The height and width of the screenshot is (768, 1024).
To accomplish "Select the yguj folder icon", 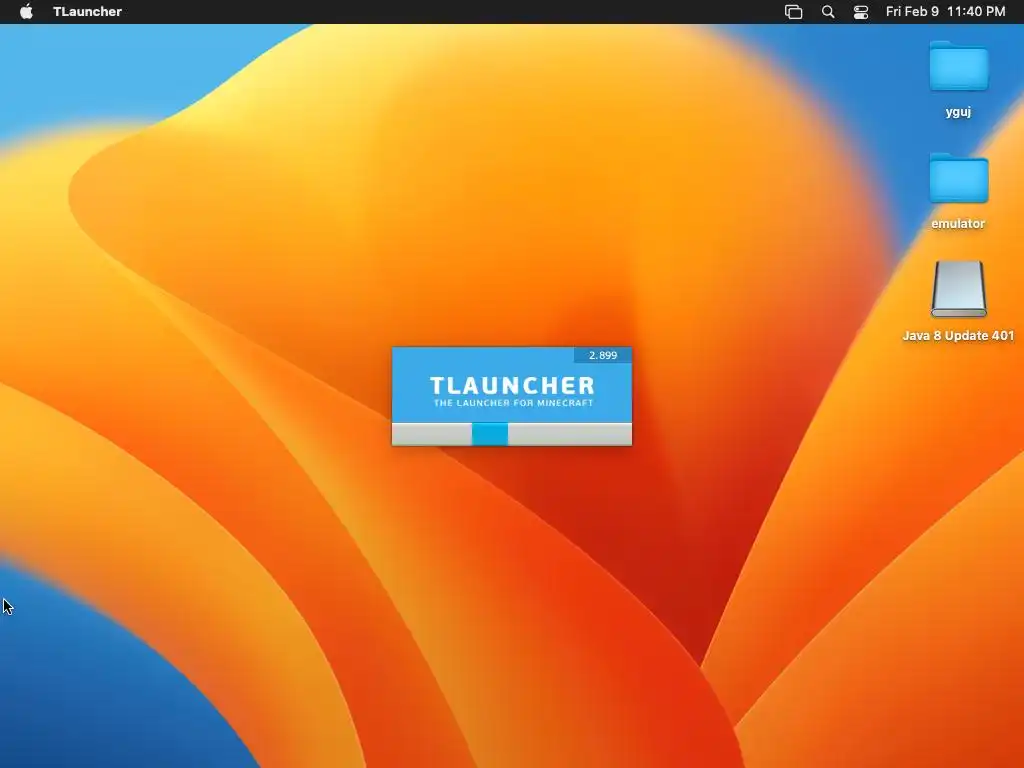I will click(959, 66).
